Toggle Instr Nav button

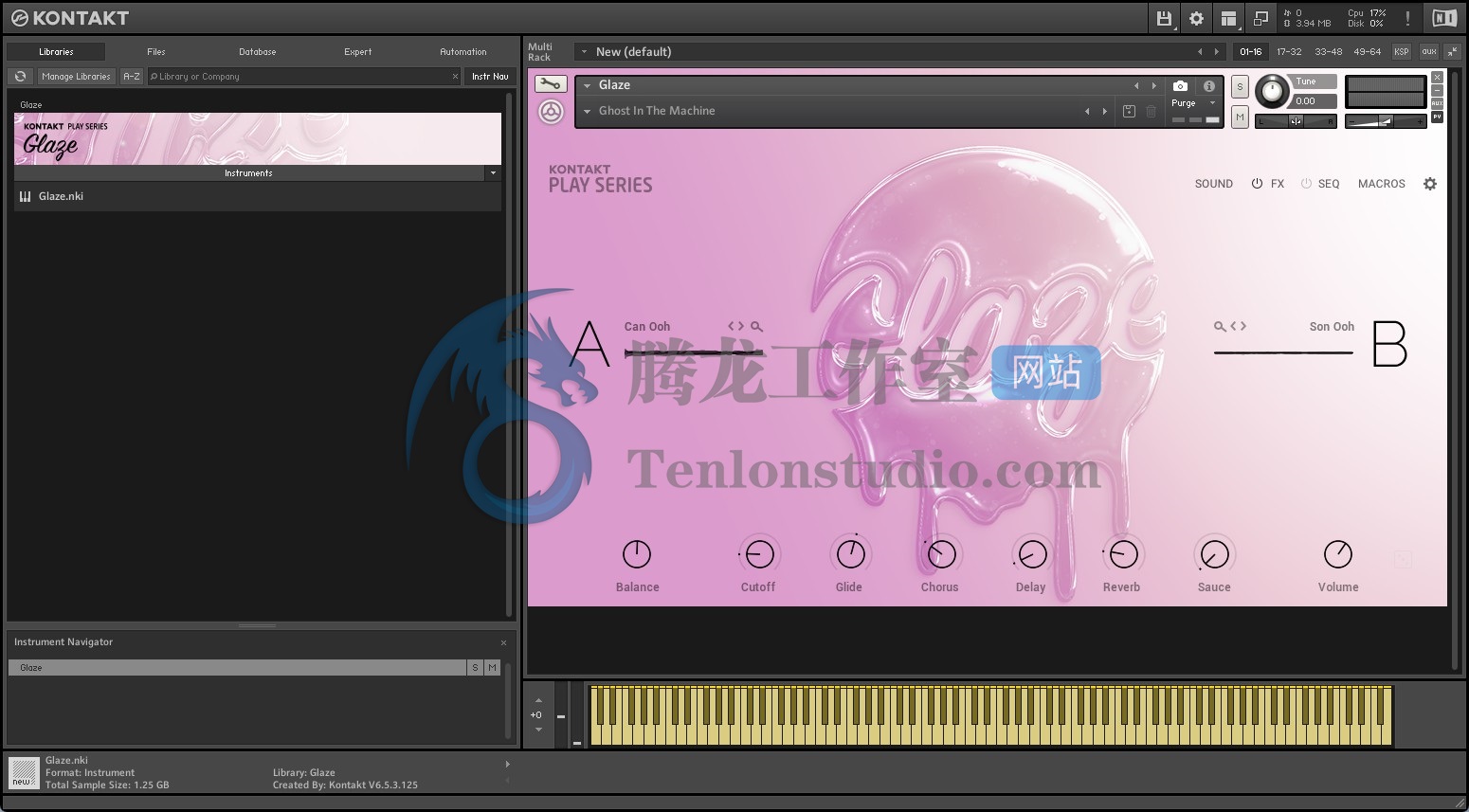tap(490, 77)
